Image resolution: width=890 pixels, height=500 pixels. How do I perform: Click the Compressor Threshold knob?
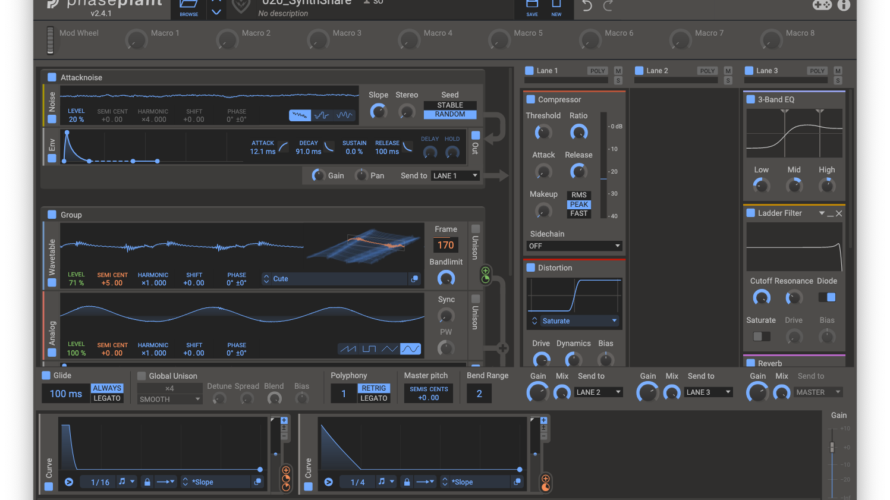(543, 133)
